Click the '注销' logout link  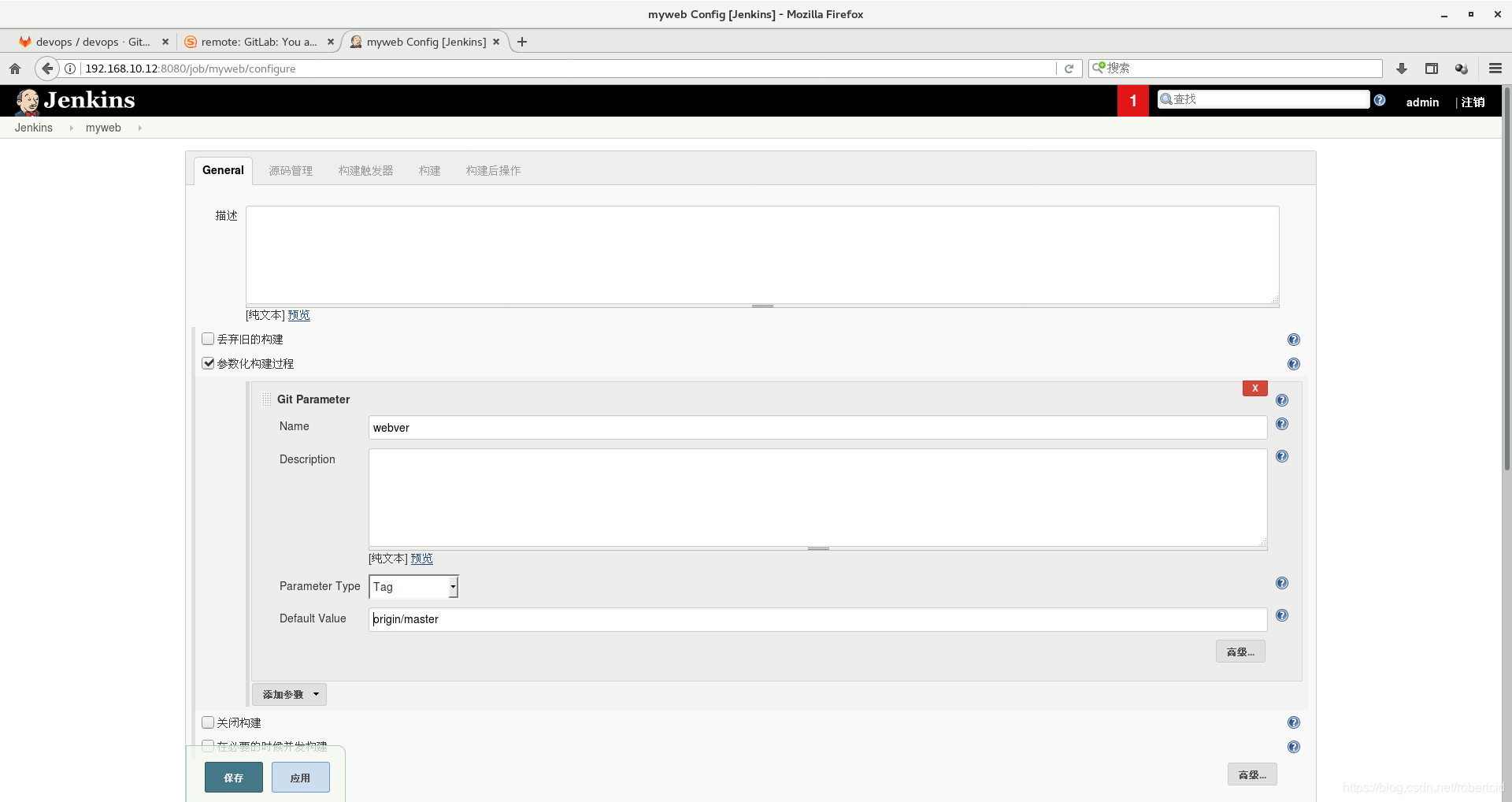coord(1473,102)
